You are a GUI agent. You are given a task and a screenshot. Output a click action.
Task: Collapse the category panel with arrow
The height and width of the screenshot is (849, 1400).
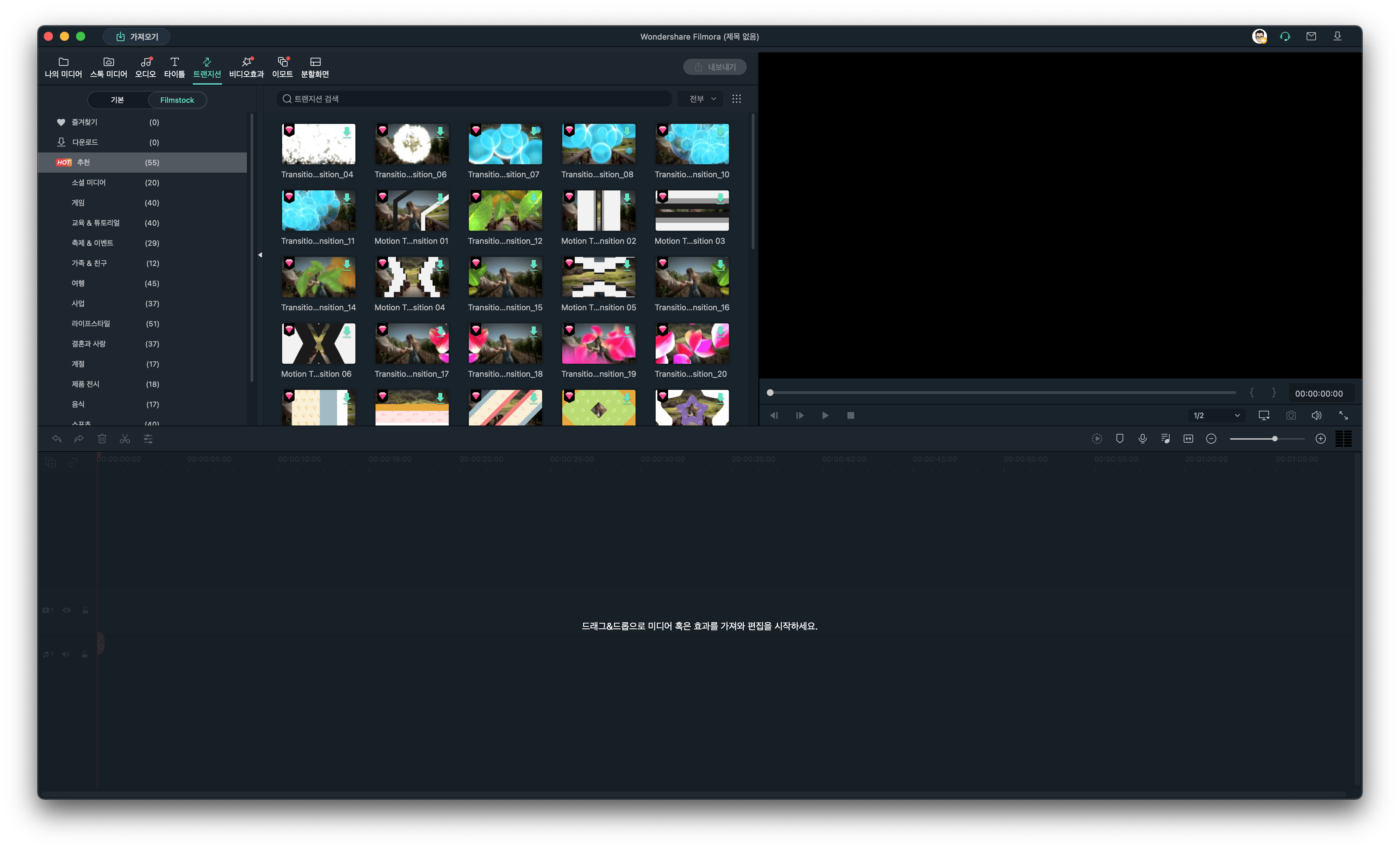(260, 255)
